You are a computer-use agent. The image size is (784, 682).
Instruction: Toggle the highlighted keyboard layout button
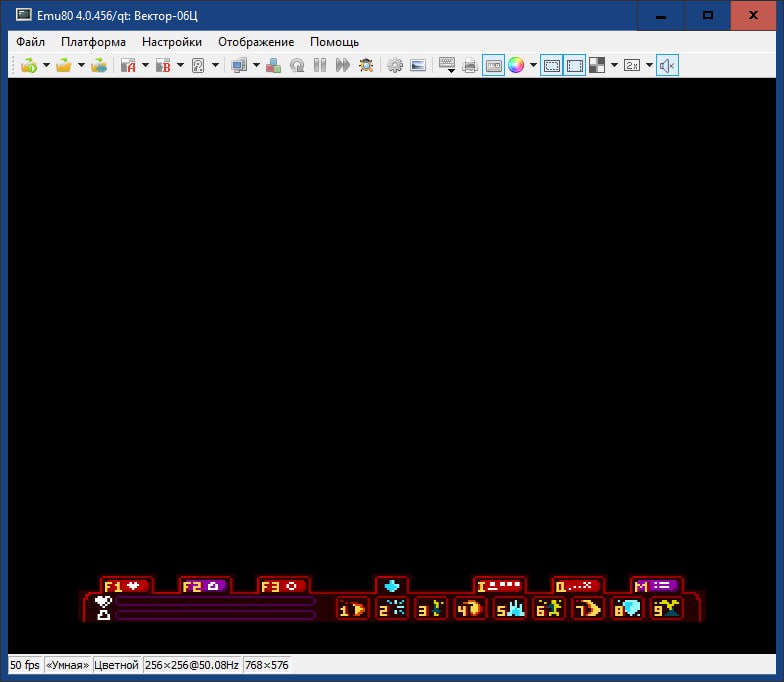click(x=493, y=66)
